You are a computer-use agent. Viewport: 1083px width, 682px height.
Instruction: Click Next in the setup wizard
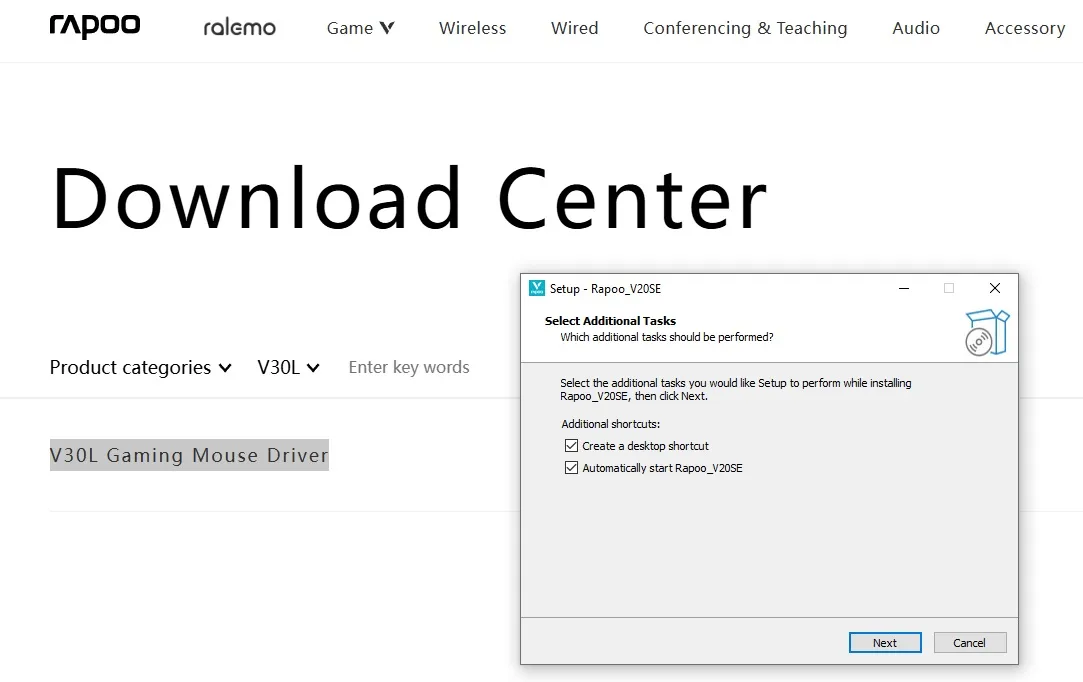point(885,643)
